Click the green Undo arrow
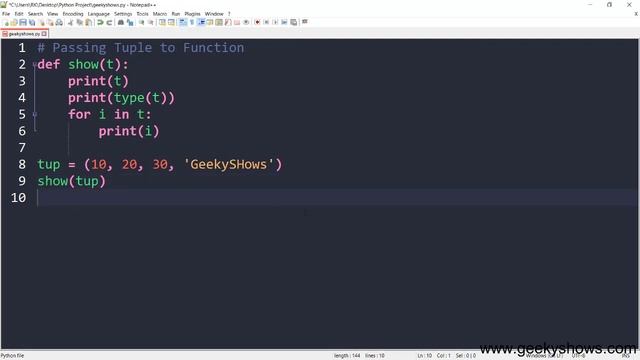The width and height of the screenshot is (640, 360). click(x=100, y=22)
